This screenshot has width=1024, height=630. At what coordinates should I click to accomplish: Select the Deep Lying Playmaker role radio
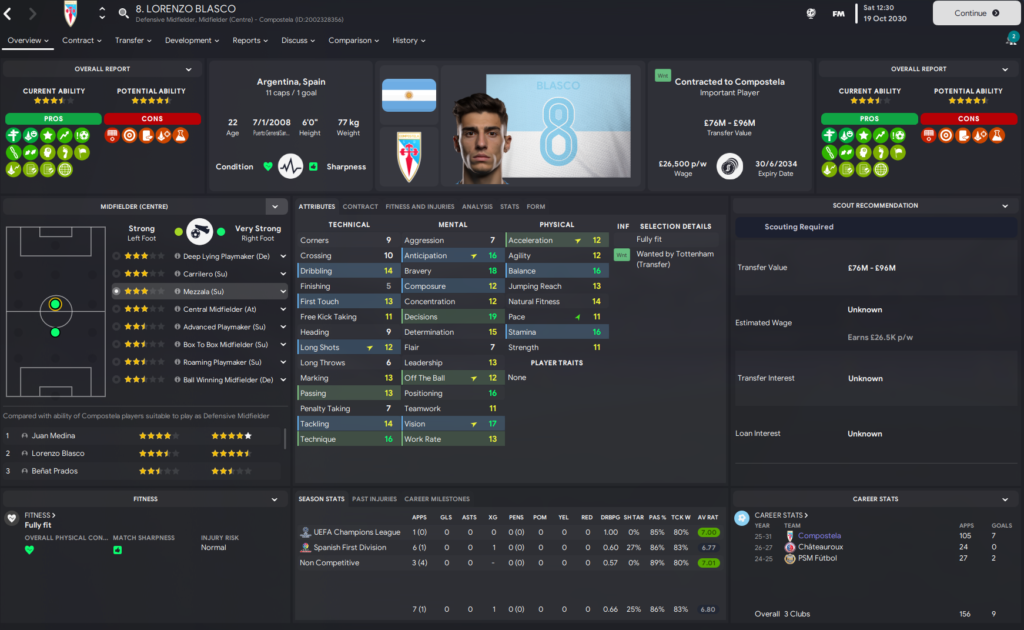[116, 257]
